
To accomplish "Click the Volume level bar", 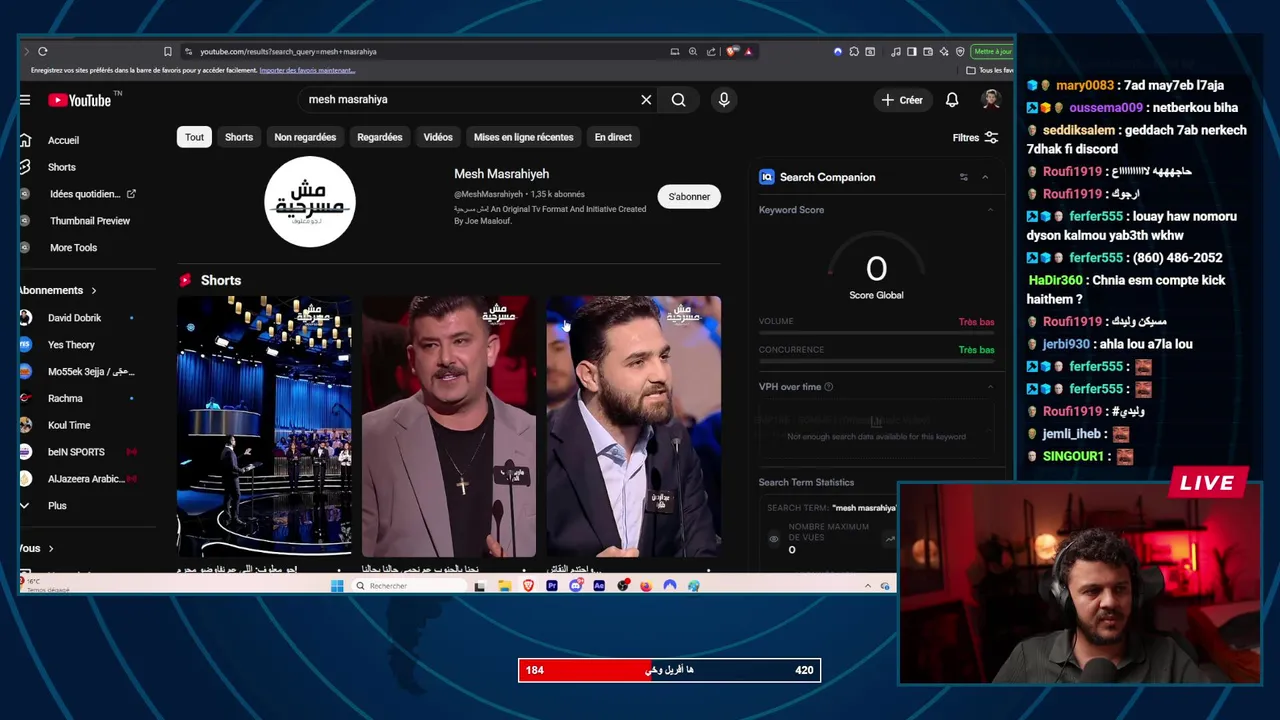I will click(x=876, y=333).
